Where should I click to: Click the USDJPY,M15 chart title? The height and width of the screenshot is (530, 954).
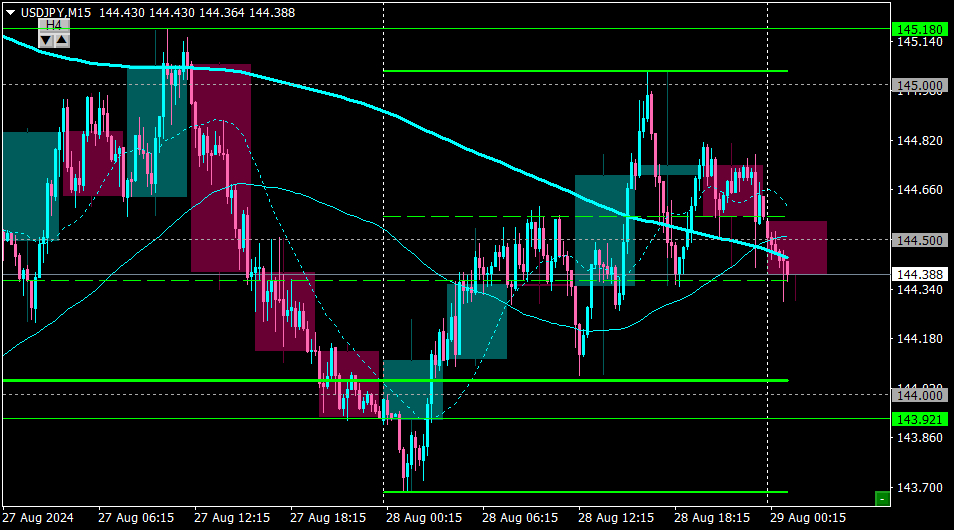click(56, 12)
